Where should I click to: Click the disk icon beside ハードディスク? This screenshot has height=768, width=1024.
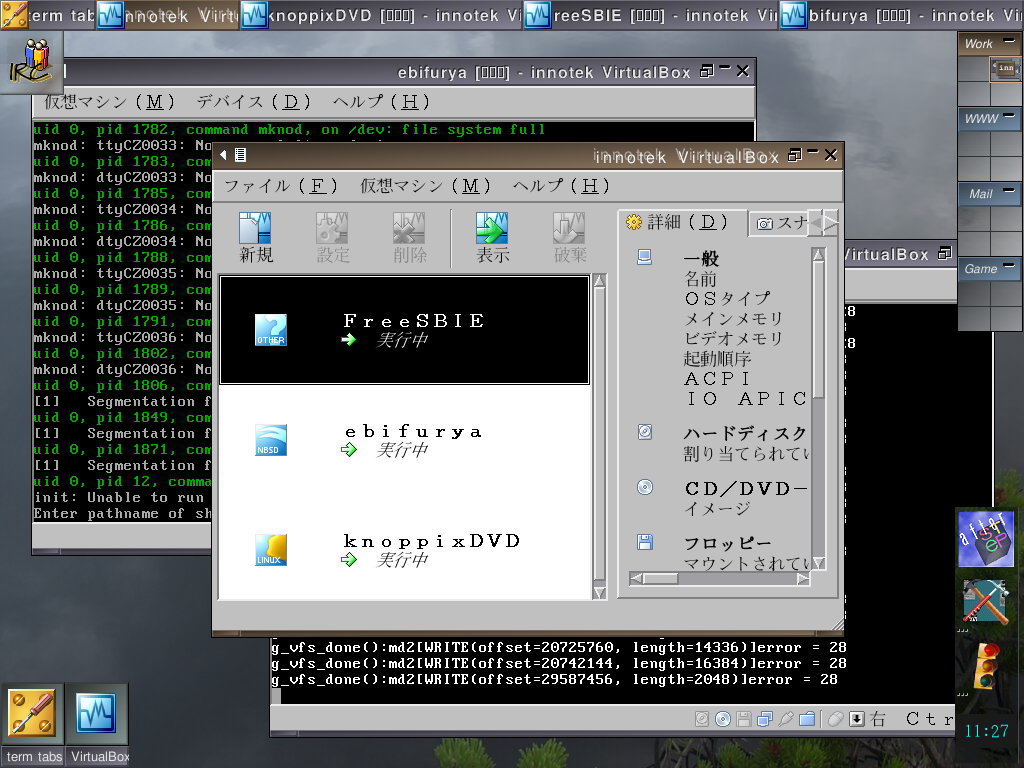tap(645, 432)
